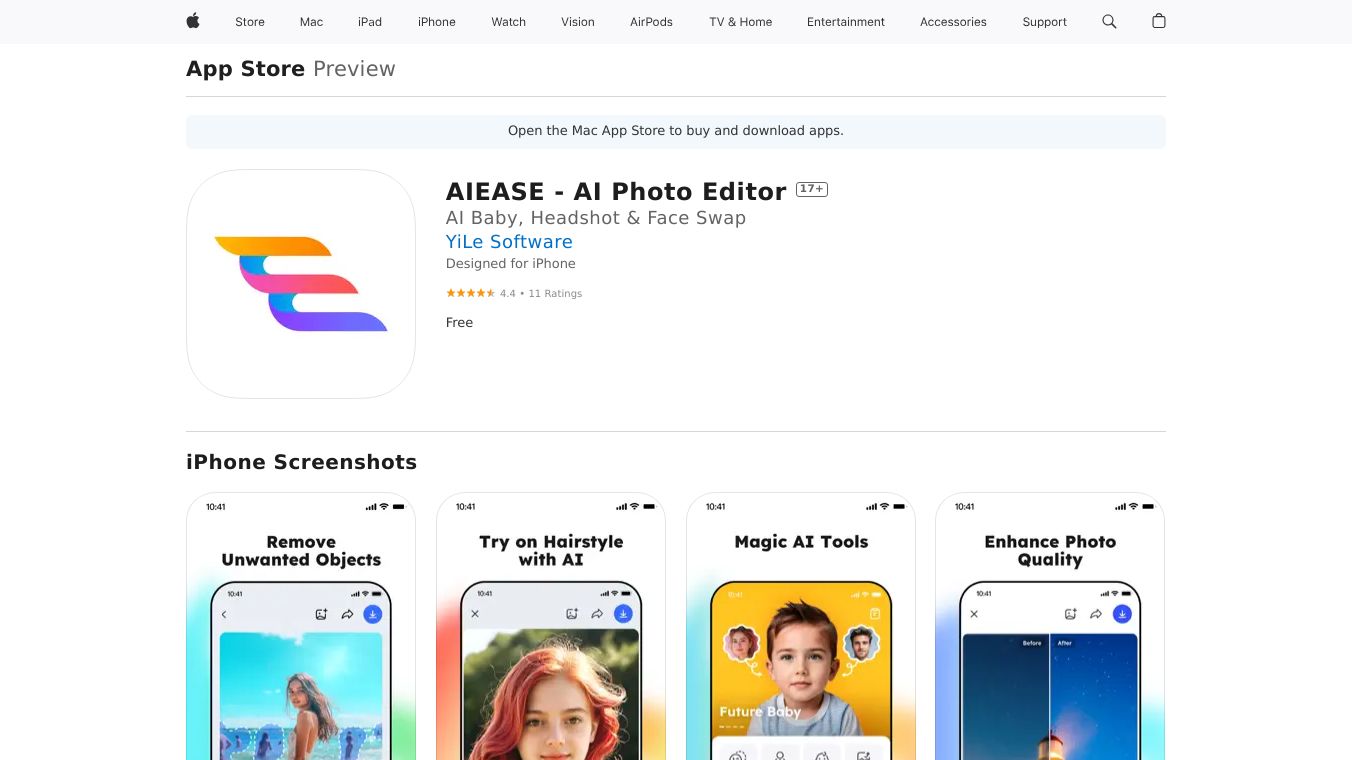Click the AIEASE app icon

coord(301,284)
